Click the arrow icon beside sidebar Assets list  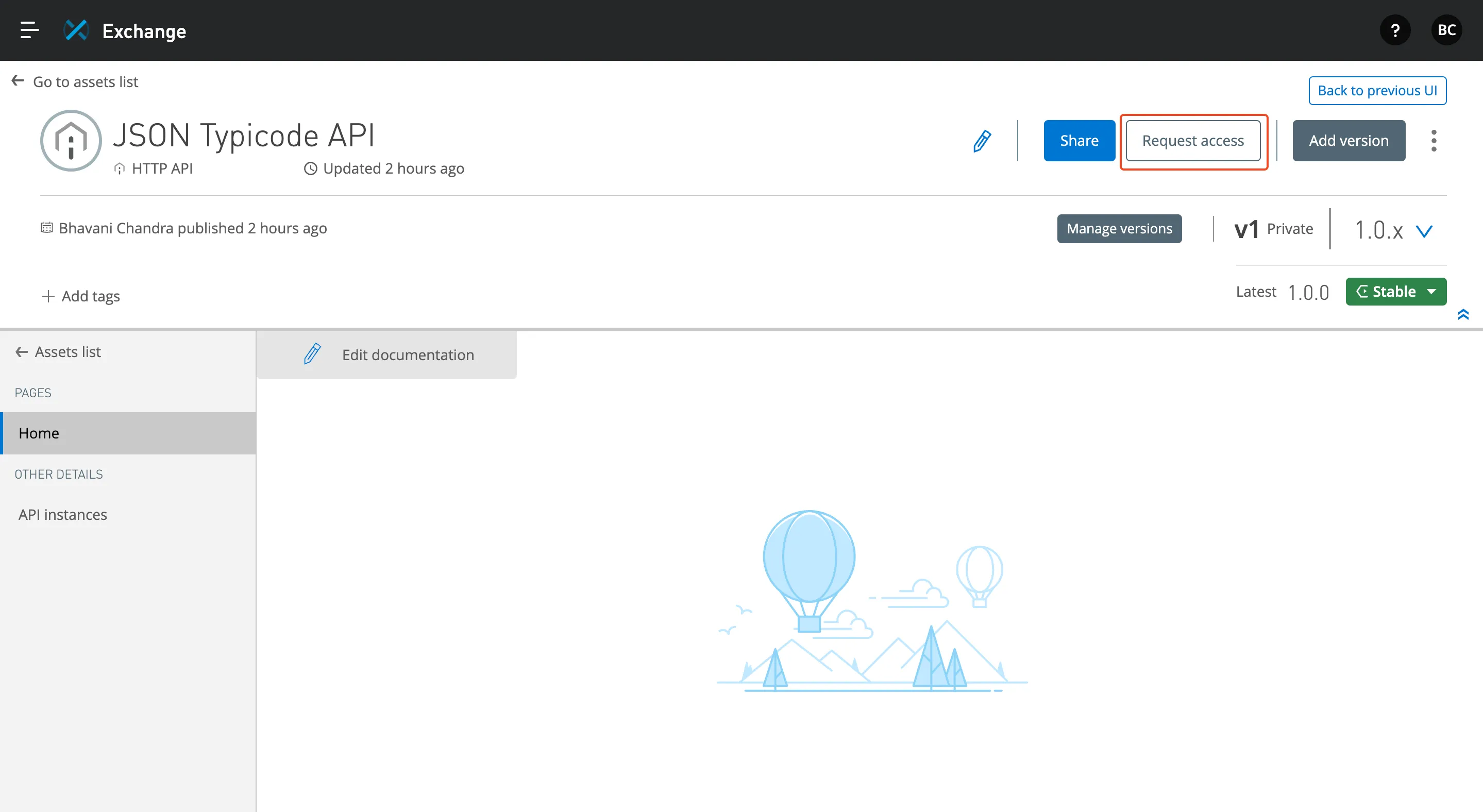tap(21, 351)
